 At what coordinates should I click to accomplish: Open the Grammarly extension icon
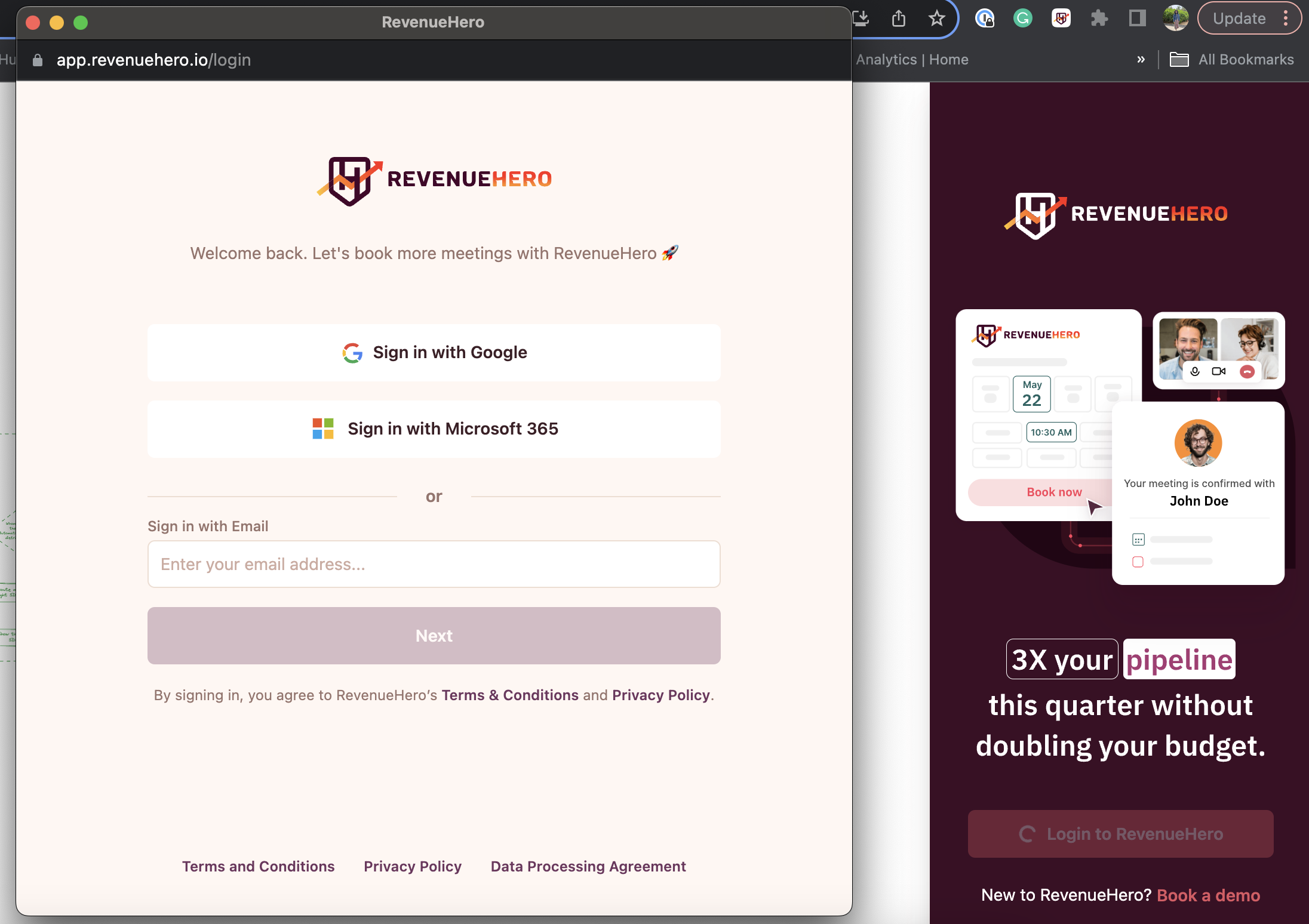[1023, 19]
